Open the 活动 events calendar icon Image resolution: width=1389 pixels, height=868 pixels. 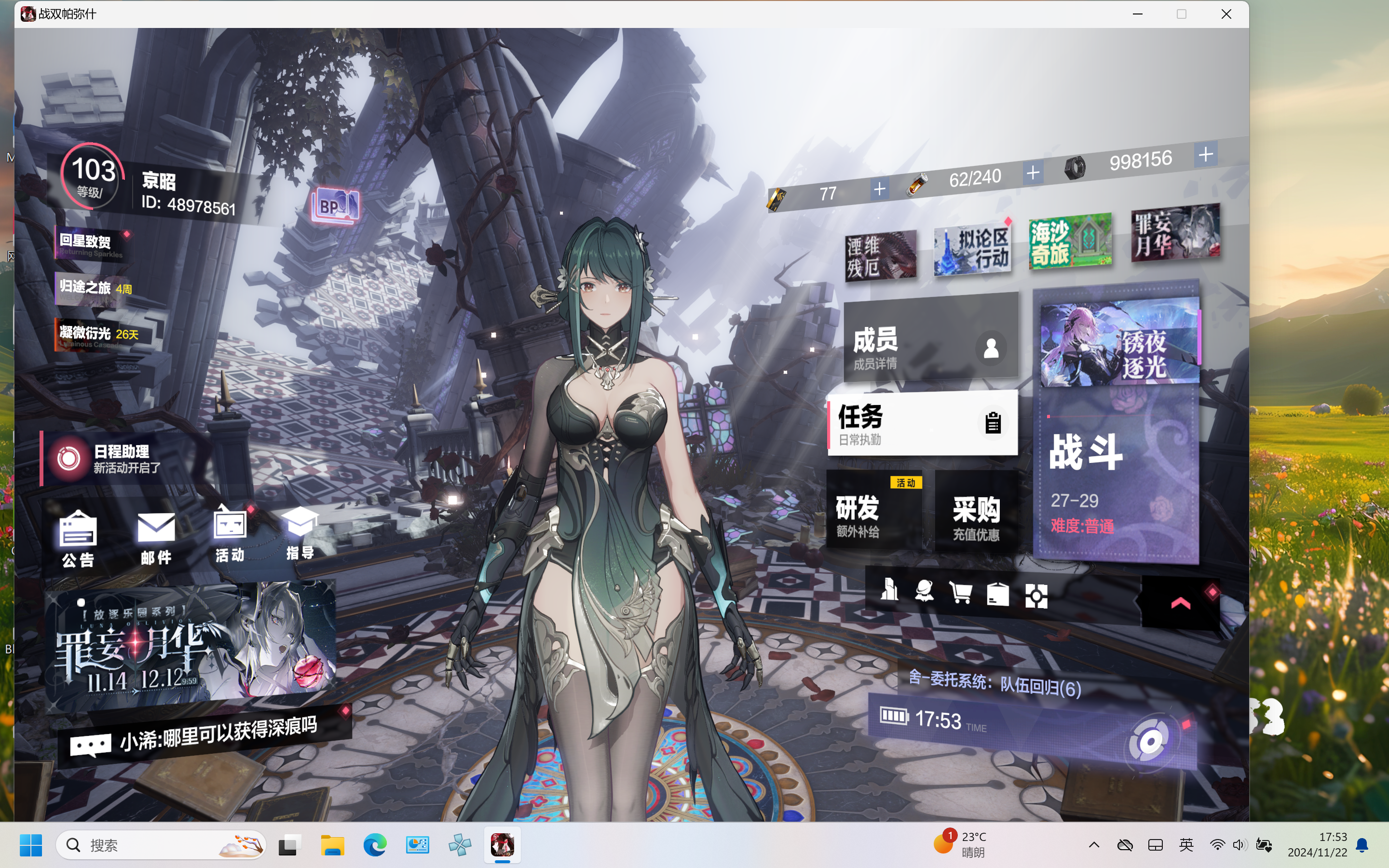pos(230,534)
